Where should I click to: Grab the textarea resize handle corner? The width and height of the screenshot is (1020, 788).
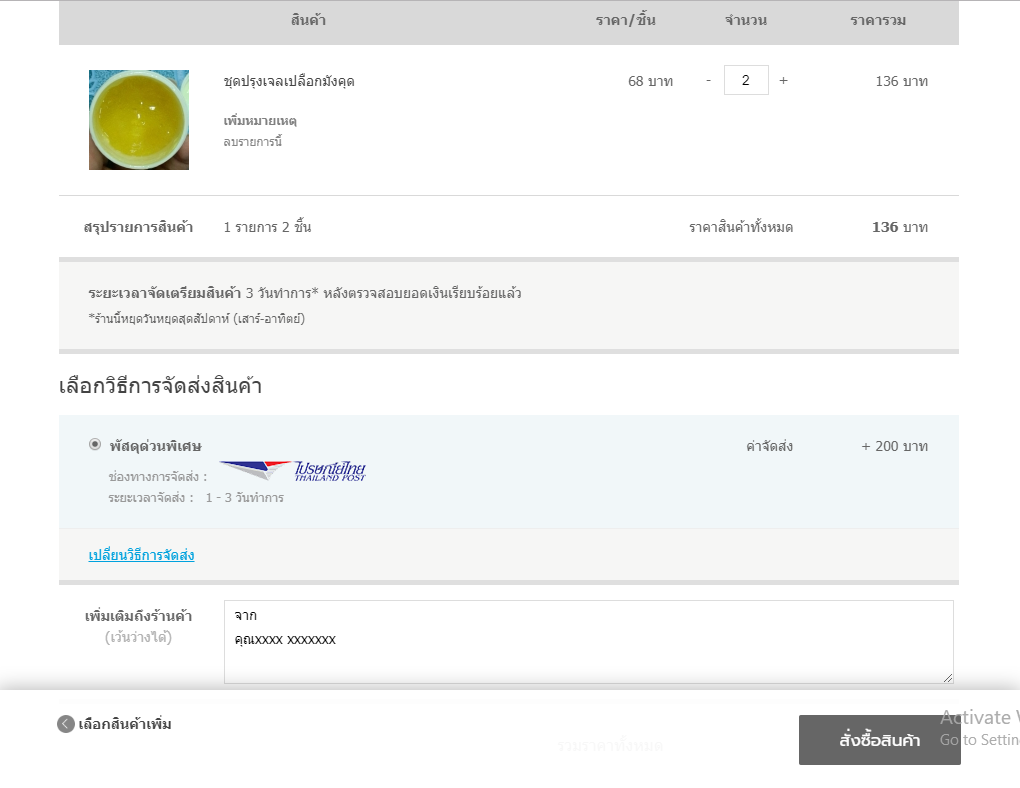click(x=947, y=677)
